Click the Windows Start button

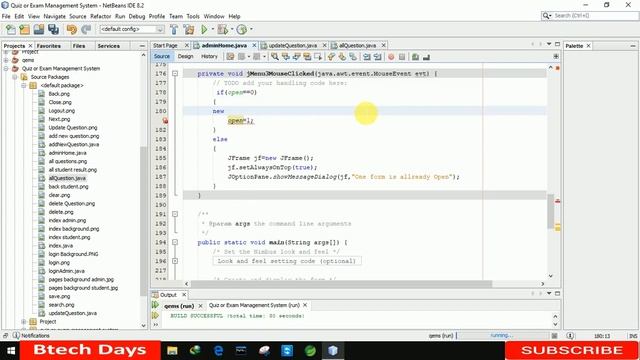tap(10, 351)
